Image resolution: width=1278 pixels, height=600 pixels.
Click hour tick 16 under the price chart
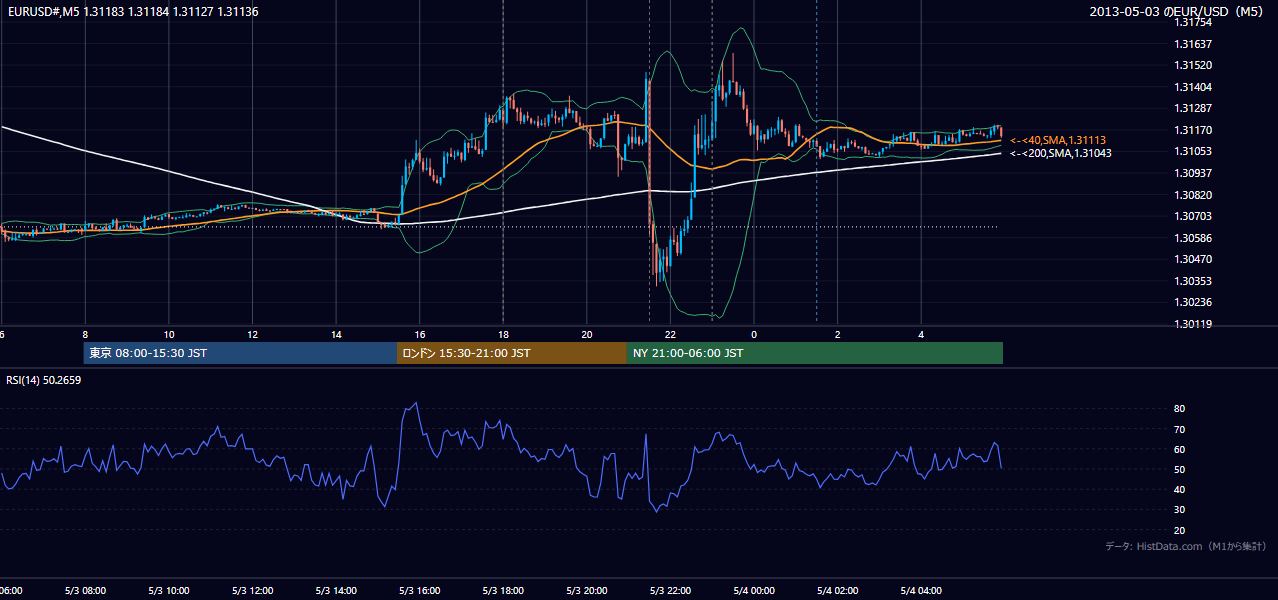[419, 334]
